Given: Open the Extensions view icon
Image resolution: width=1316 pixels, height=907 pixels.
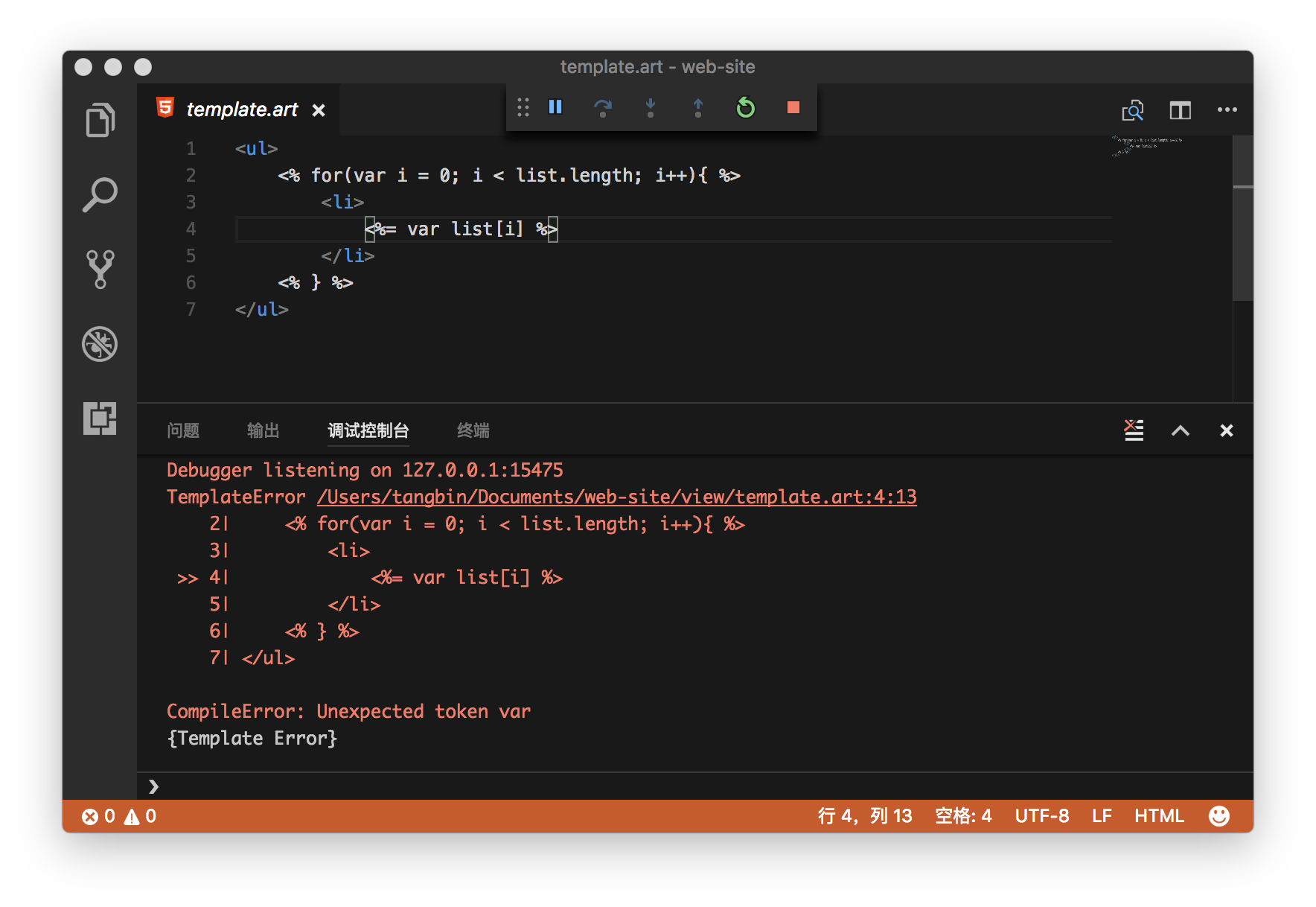Looking at the screenshot, I should (100, 418).
